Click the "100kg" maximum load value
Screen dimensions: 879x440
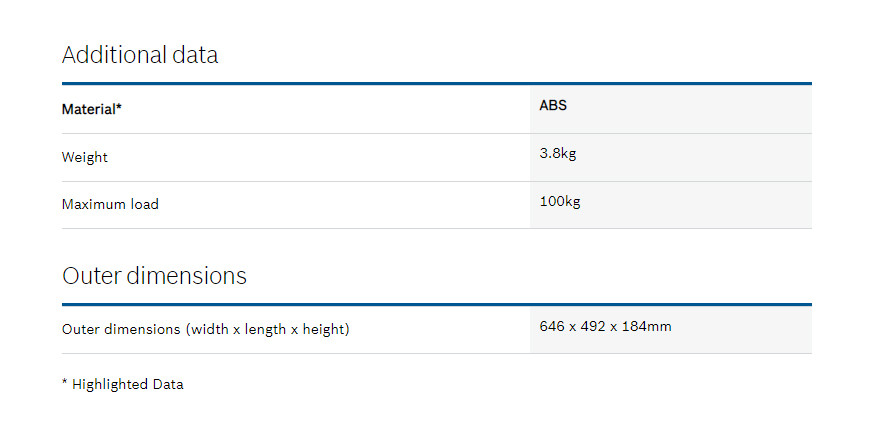click(x=560, y=201)
